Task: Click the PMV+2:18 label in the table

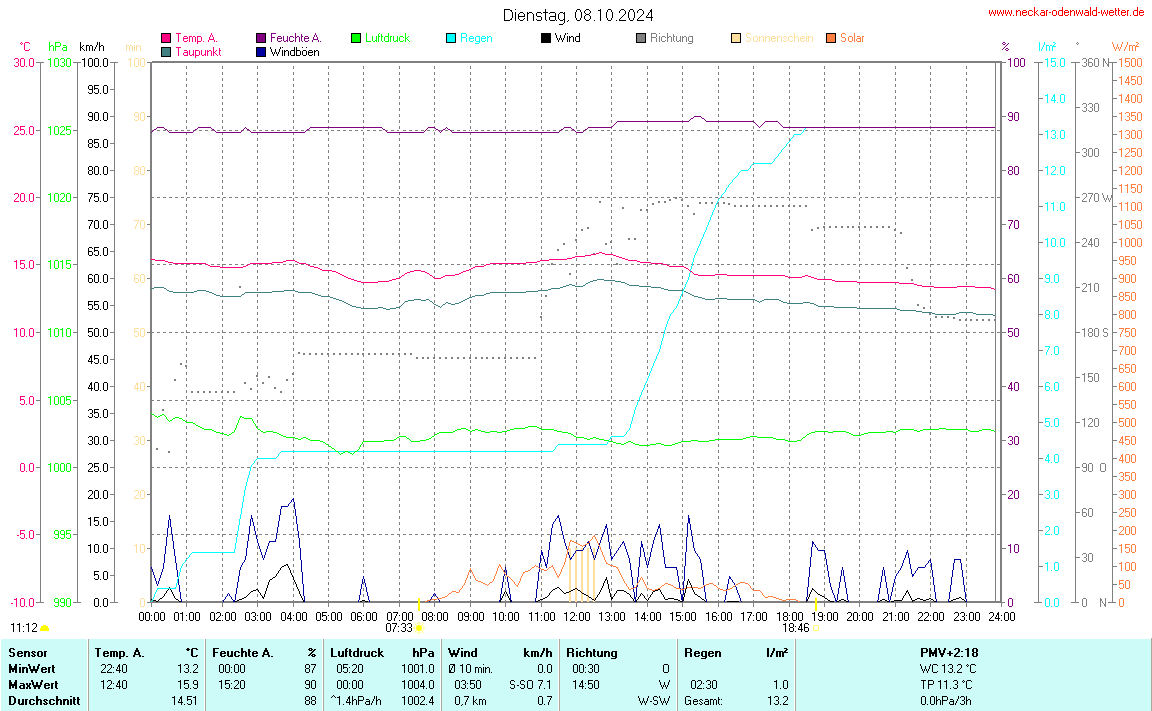Action: (948, 652)
